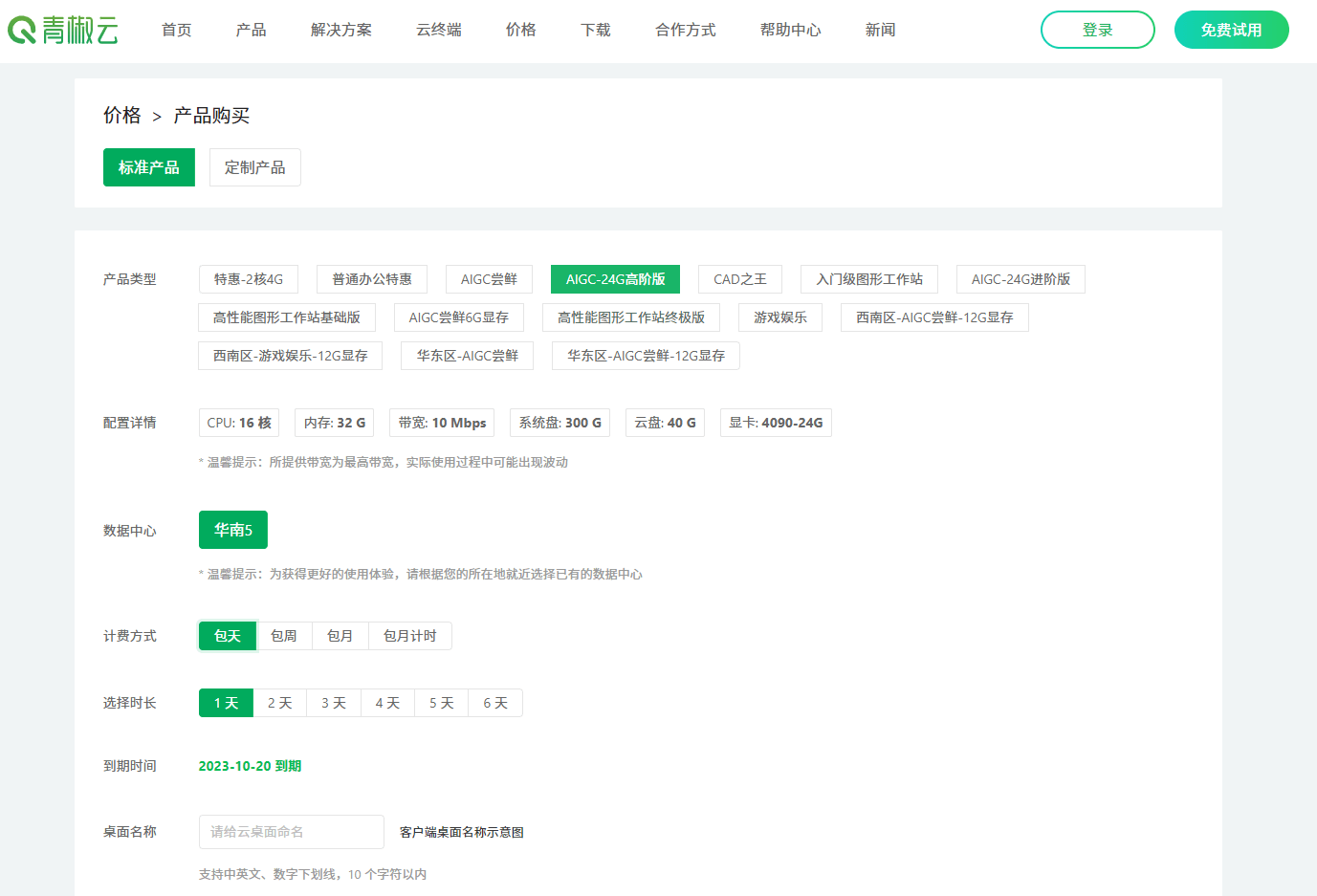Click the 桌面名称 input field

[x=292, y=832]
